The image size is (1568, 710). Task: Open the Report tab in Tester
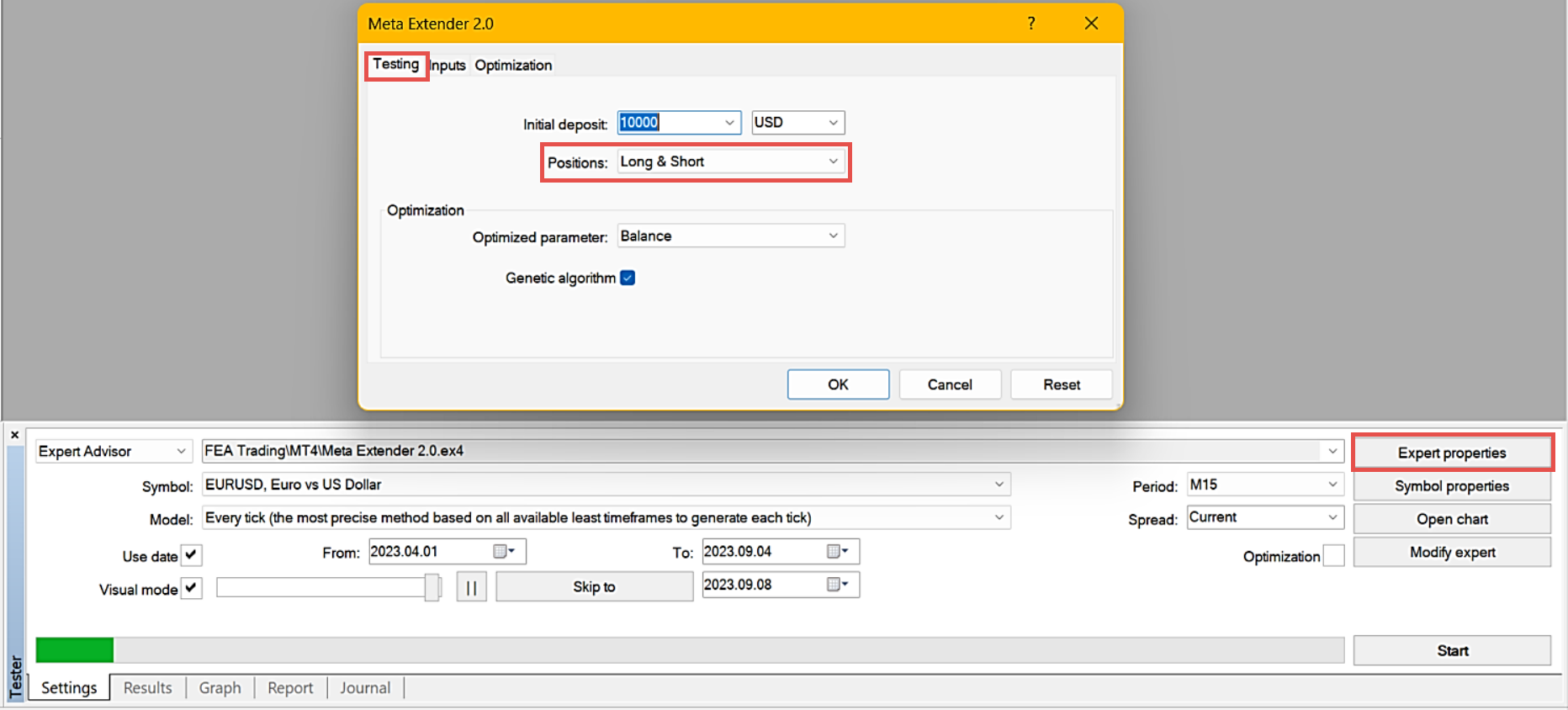tap(290, 687)
